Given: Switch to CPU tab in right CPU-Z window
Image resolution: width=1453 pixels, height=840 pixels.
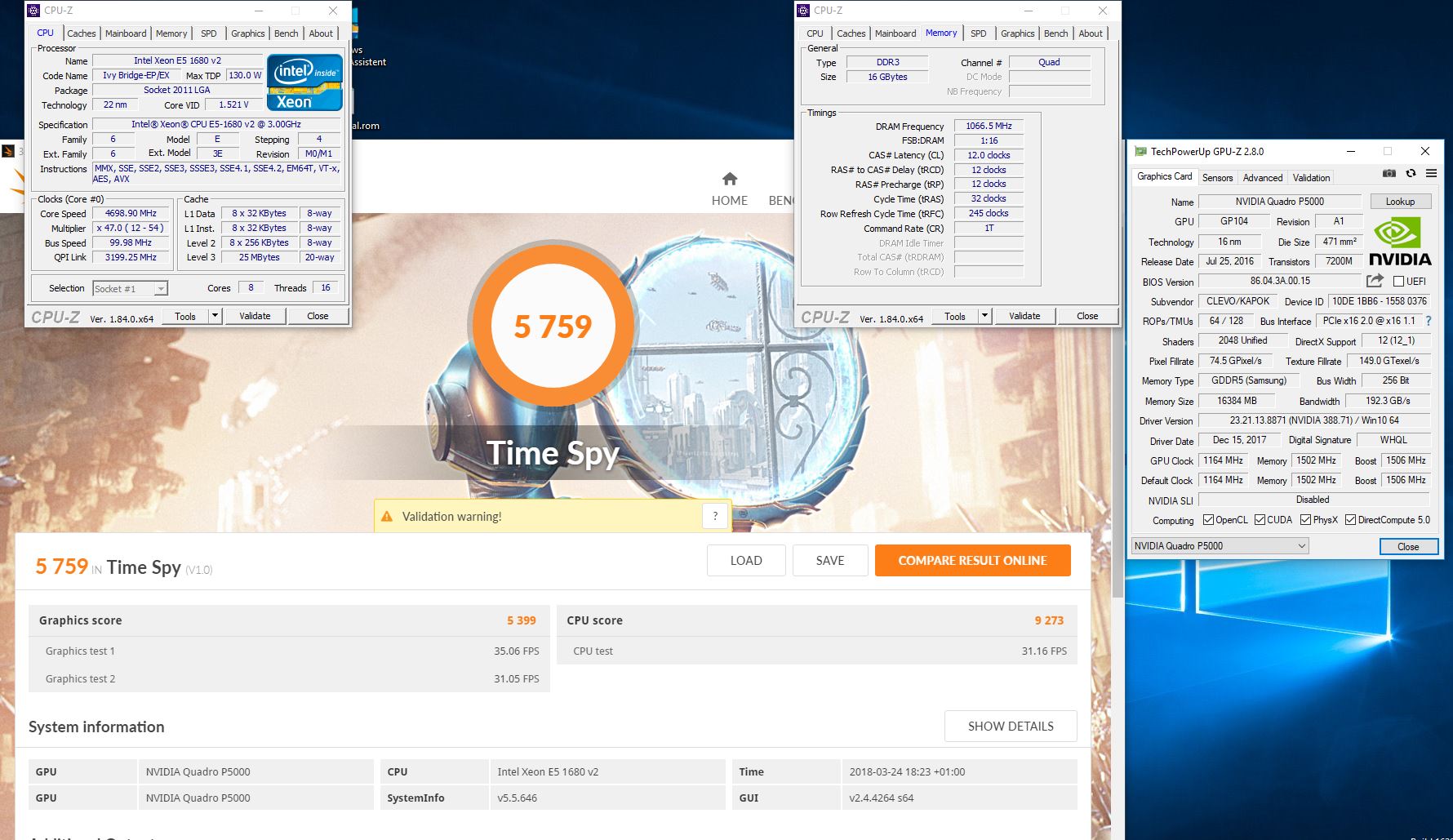Looking at the screenshot, I should tap(815, 33).
